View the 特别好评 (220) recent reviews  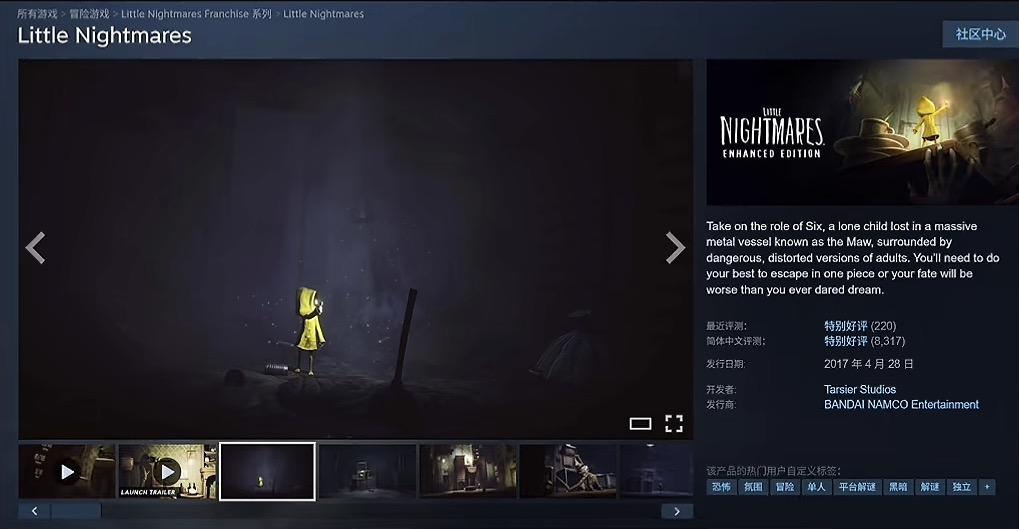845,326
